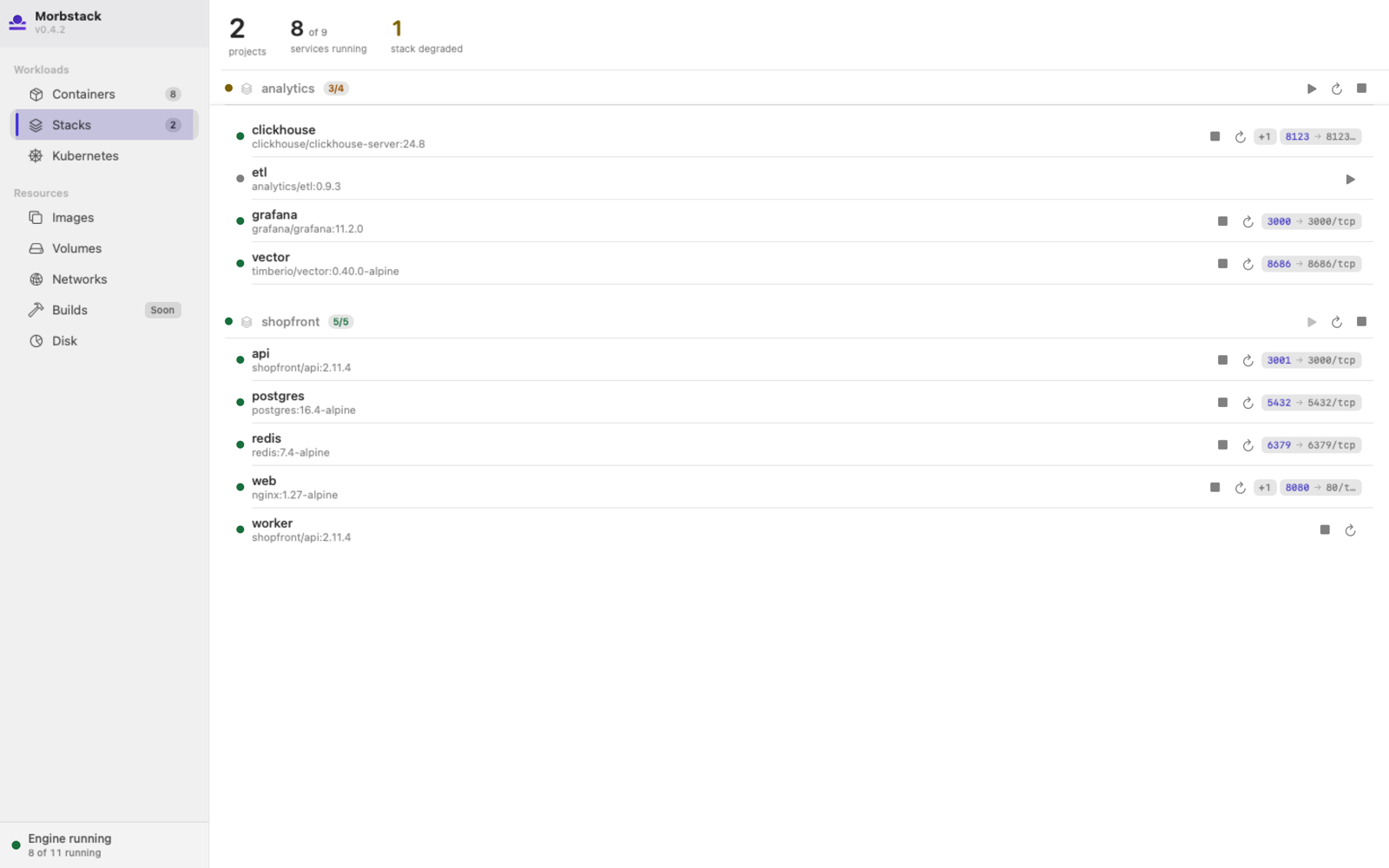
Task: Click the shopfront 5/5 status badge
Action: pyautogui.click(x=340, y=322)
